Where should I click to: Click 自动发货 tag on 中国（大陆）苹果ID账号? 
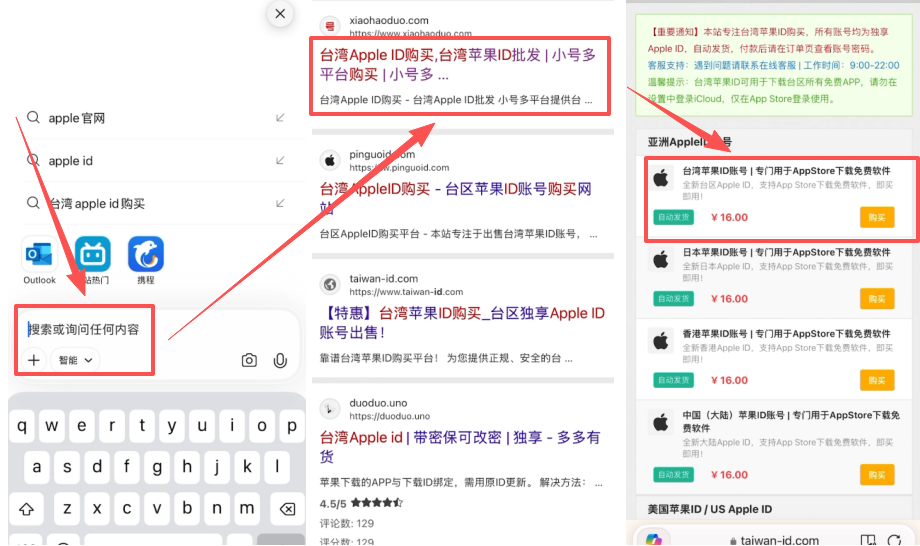pyautogui.click(x=673, y=474)
